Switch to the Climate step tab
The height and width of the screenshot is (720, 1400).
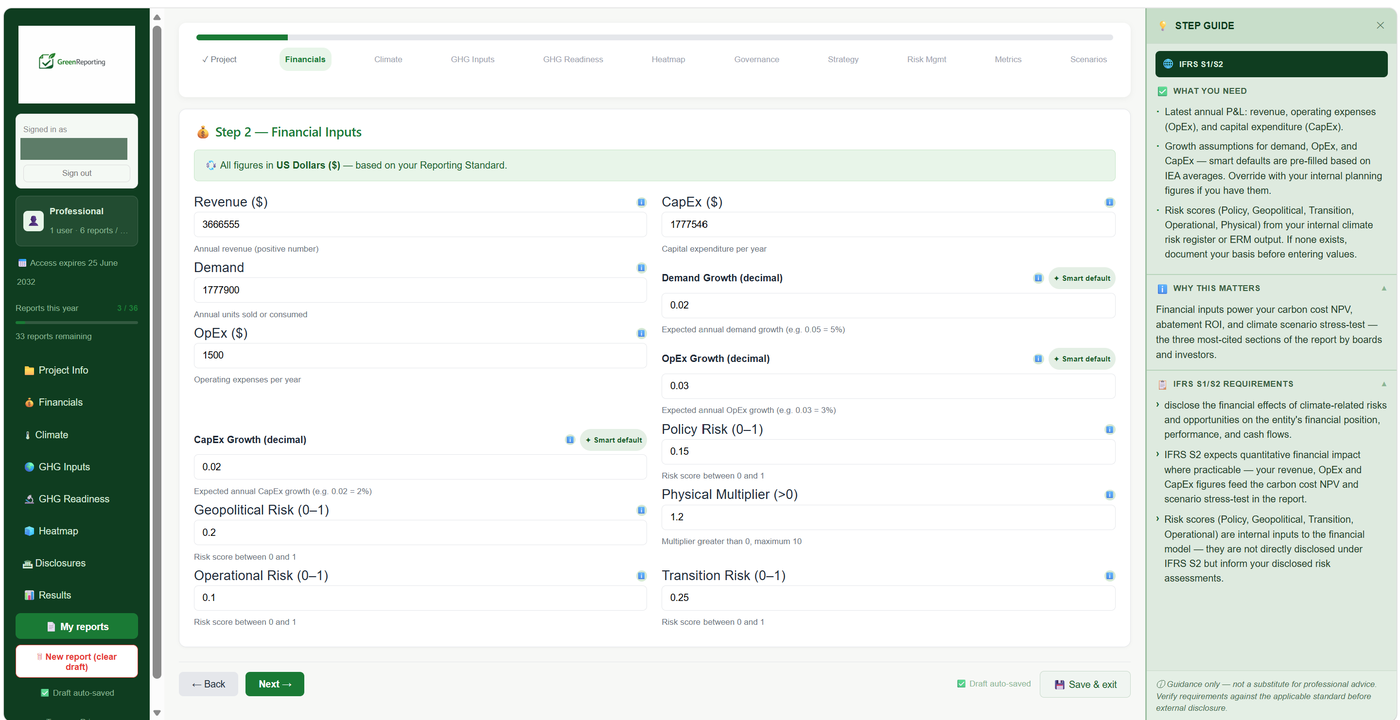pos(388,60)
